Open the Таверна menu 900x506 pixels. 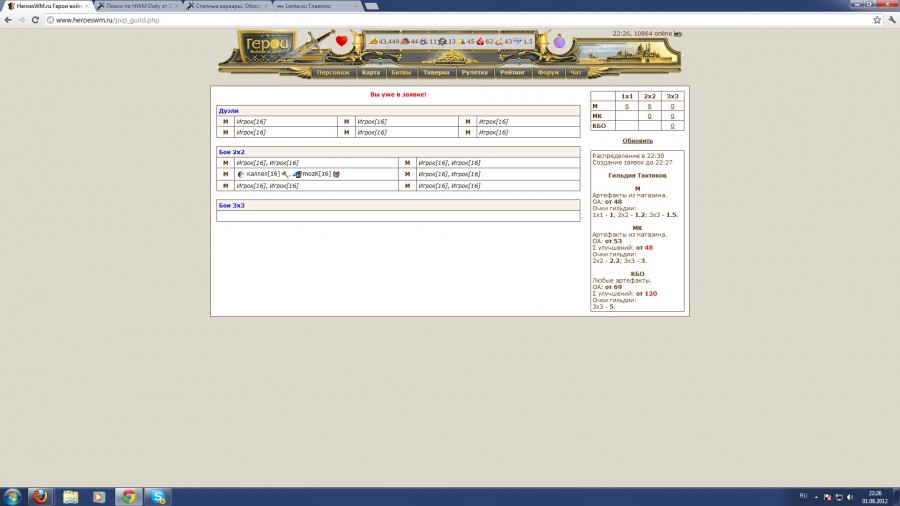click(436, 73)
